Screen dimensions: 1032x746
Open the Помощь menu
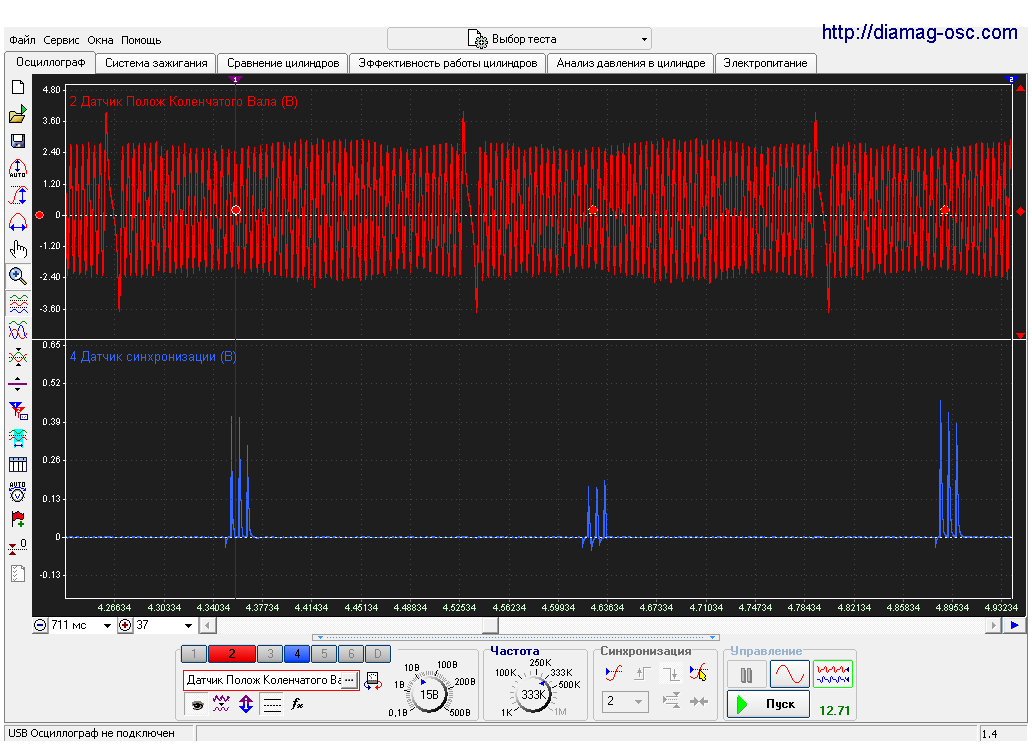pos(141,40)
